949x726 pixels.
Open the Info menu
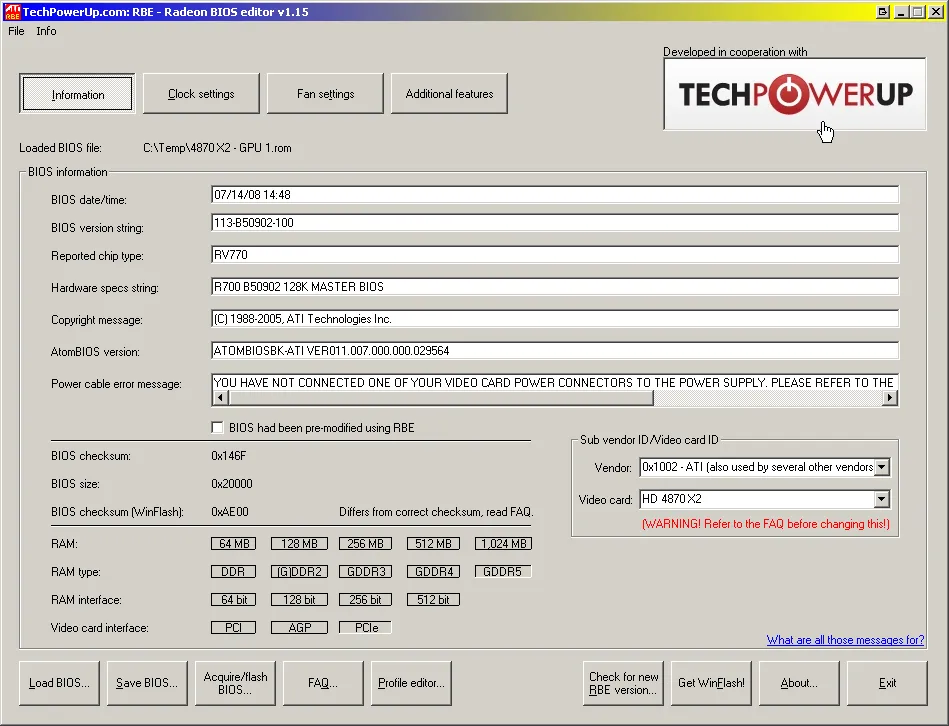pyautogui.click(x=46, y=31)
